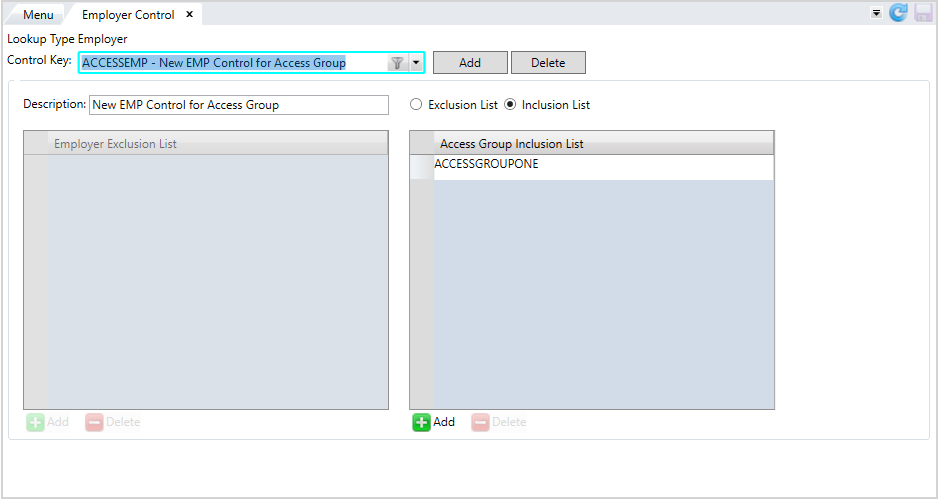
Task: Click the Access Group Inclusion List column header
Action: point(600,144)
